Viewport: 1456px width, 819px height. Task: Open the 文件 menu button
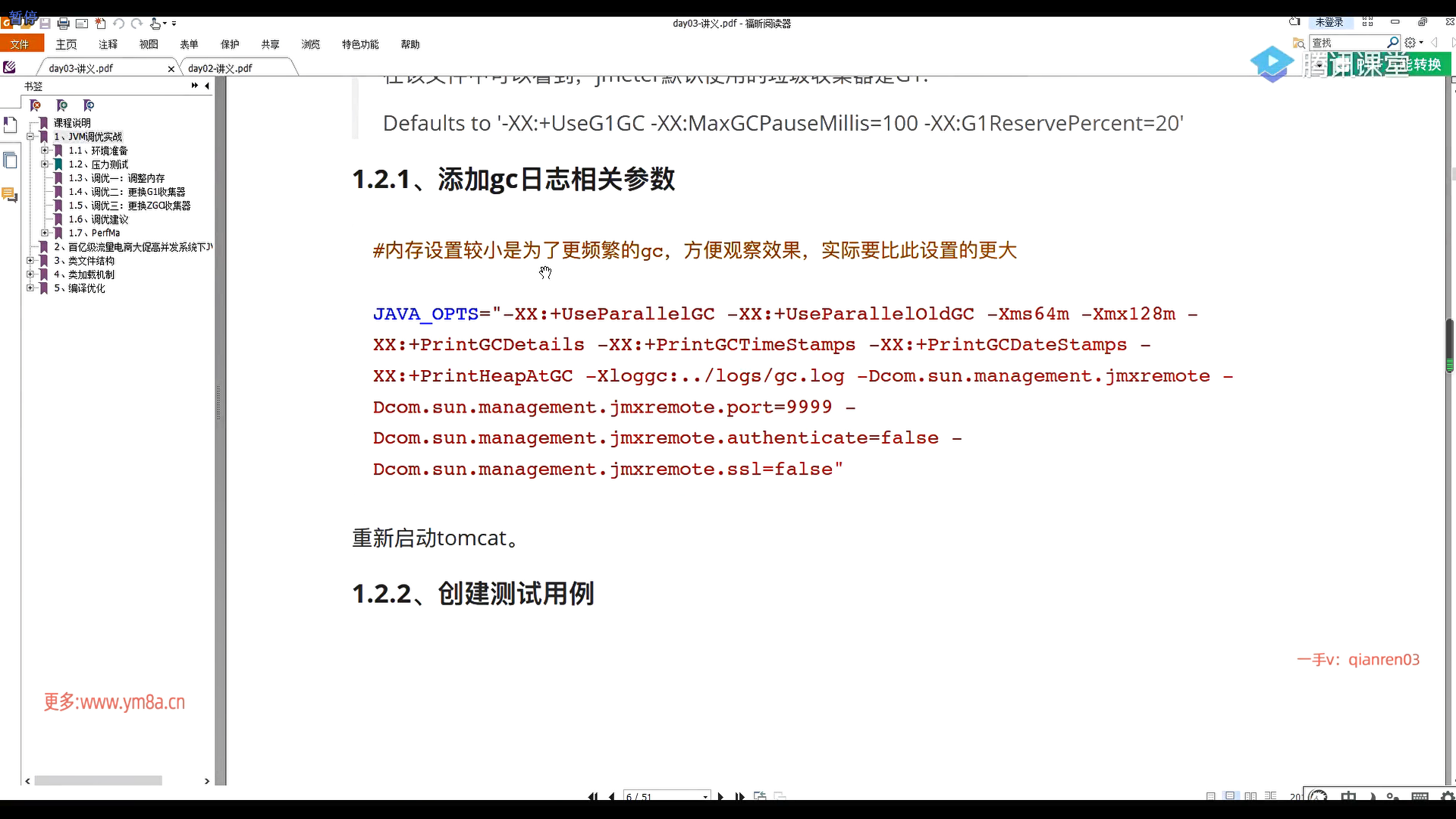coord(20,45)
